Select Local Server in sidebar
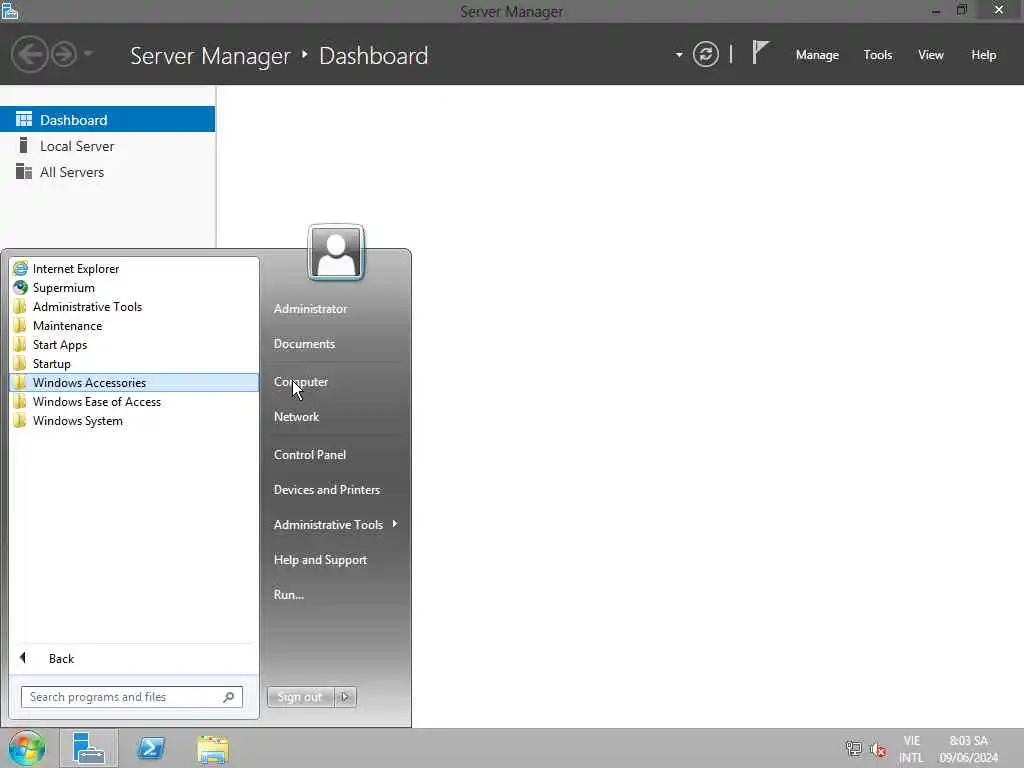 (107, 146)
